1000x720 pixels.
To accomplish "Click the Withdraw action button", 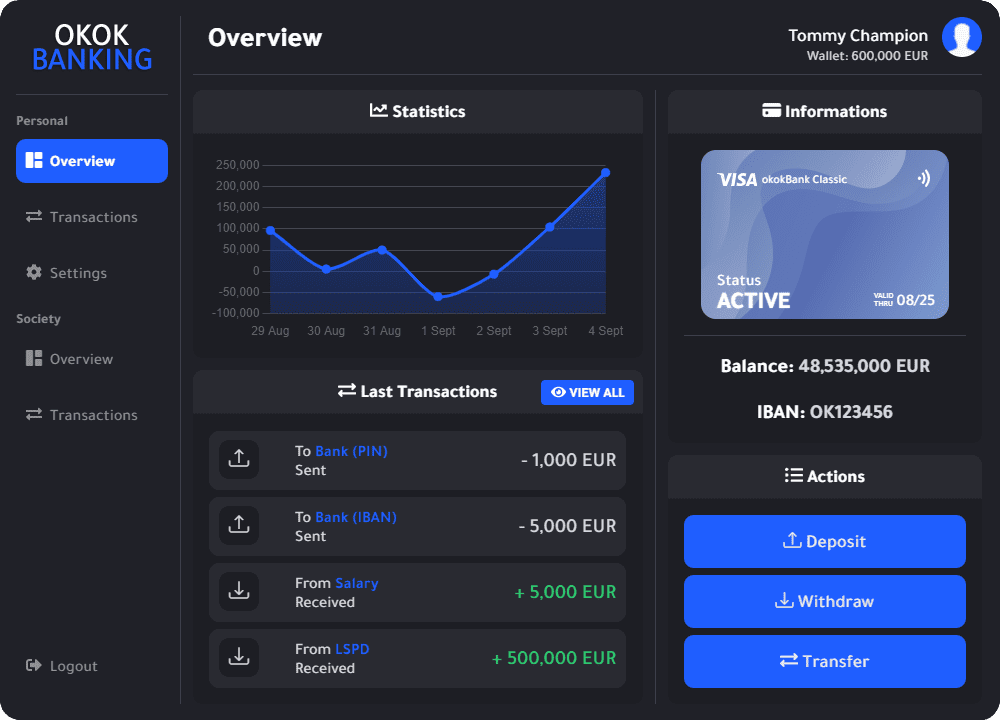I will tap(824, 601).
